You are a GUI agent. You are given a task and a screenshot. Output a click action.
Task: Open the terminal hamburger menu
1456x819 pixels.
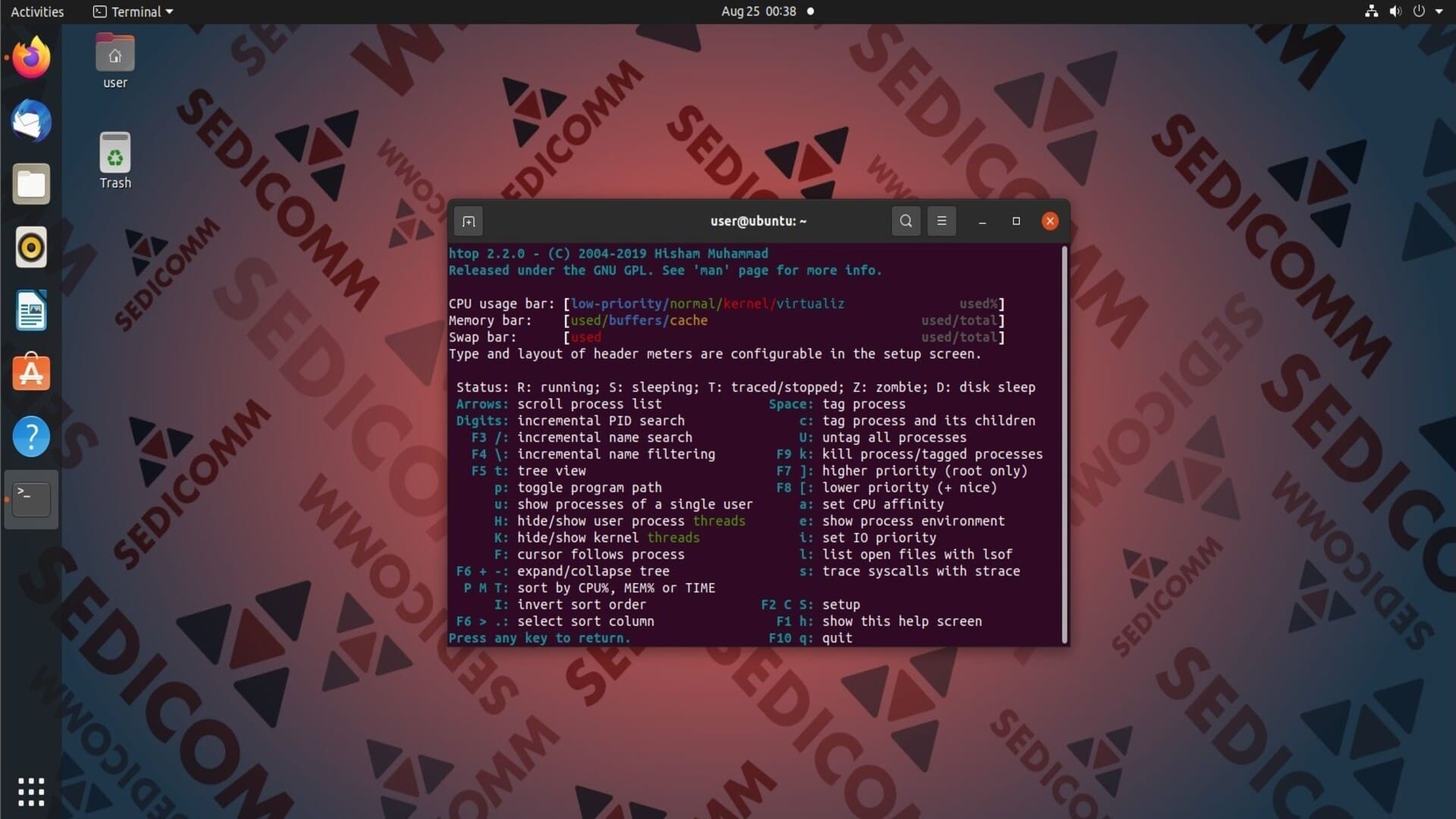click(941, 221)
